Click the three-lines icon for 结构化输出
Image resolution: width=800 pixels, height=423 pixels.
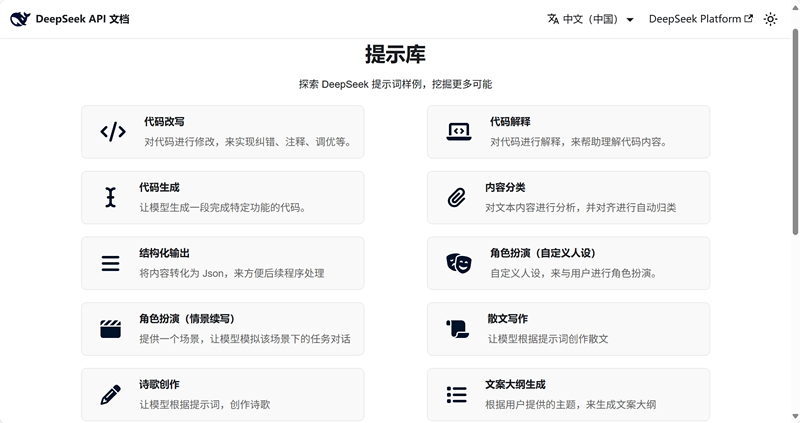[111, 263]
